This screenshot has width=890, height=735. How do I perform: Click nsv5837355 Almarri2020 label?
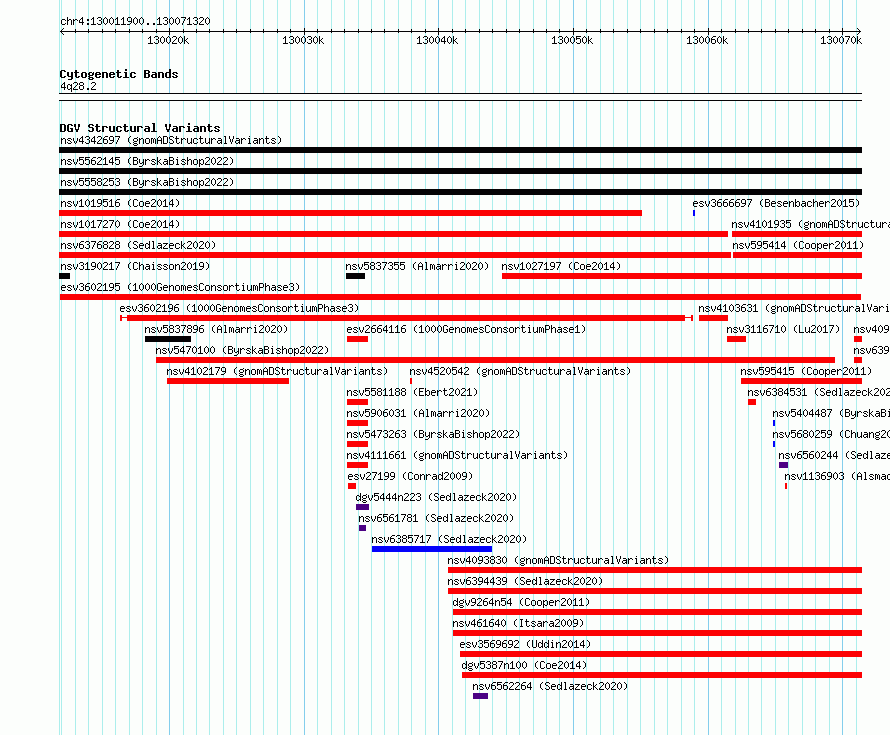(417, 266)
